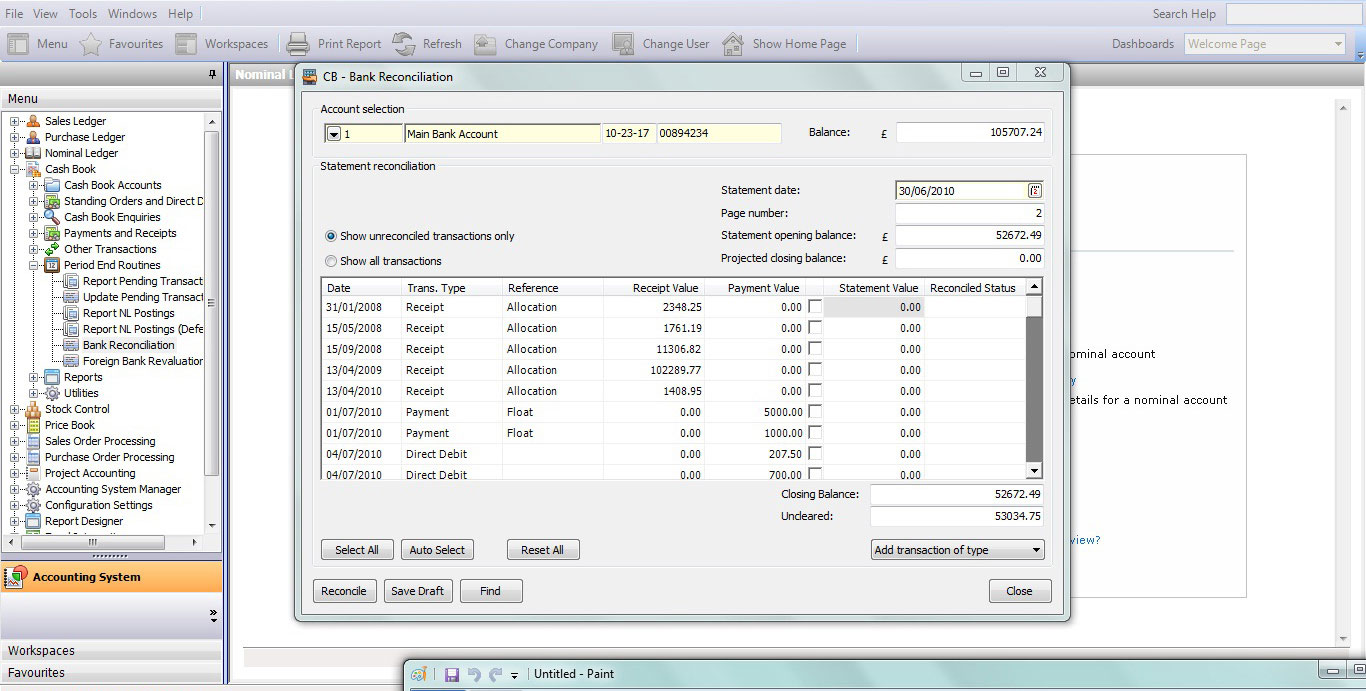The width and height of the screenshot is (1366, 691).
Task: Select the Report Designer icon
Action: pos(33,521)
